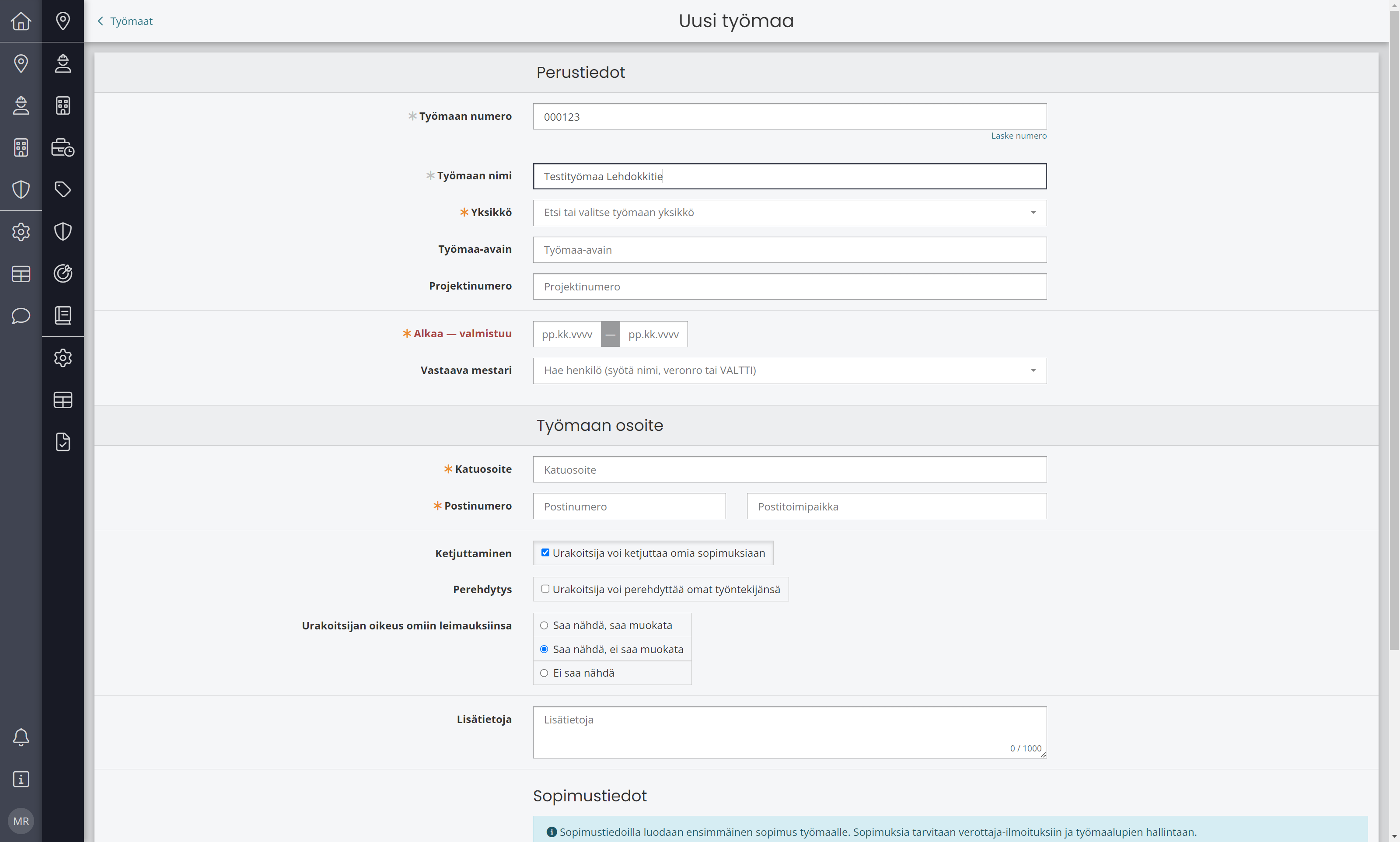Click the page vertical scrollbar

click(1394, 331)
